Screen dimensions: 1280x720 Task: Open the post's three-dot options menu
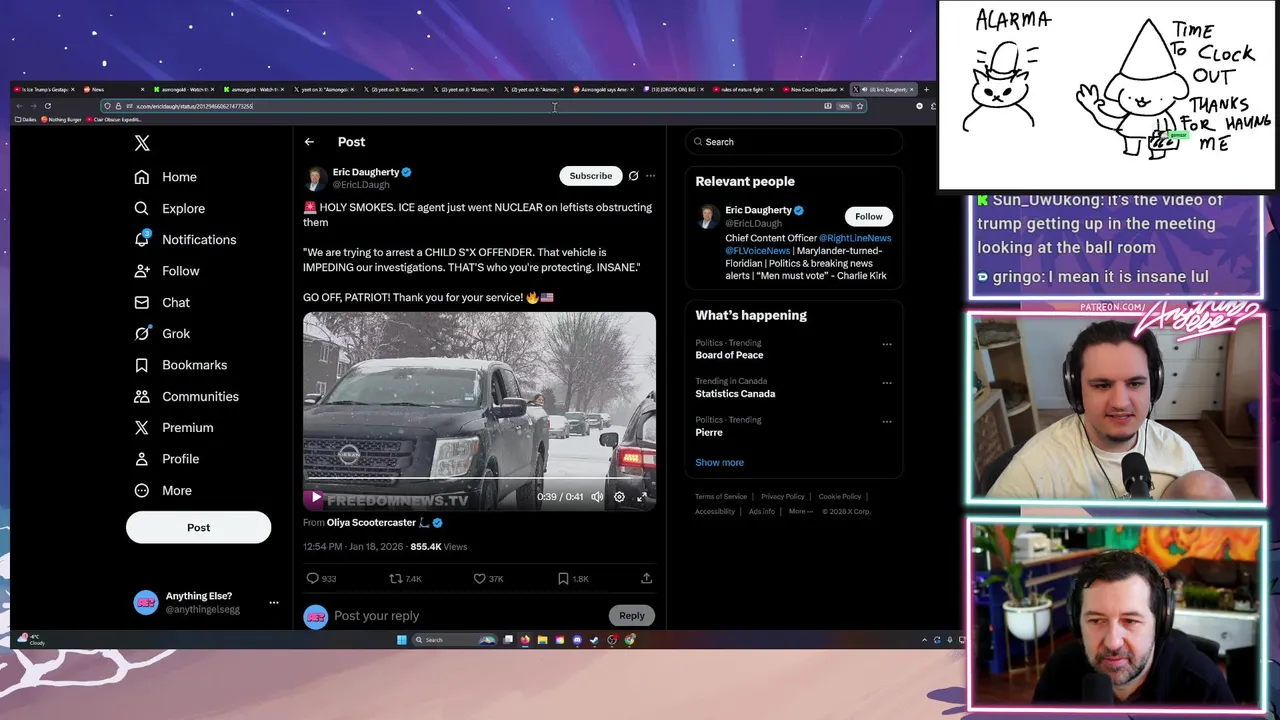tap(650, 176)
